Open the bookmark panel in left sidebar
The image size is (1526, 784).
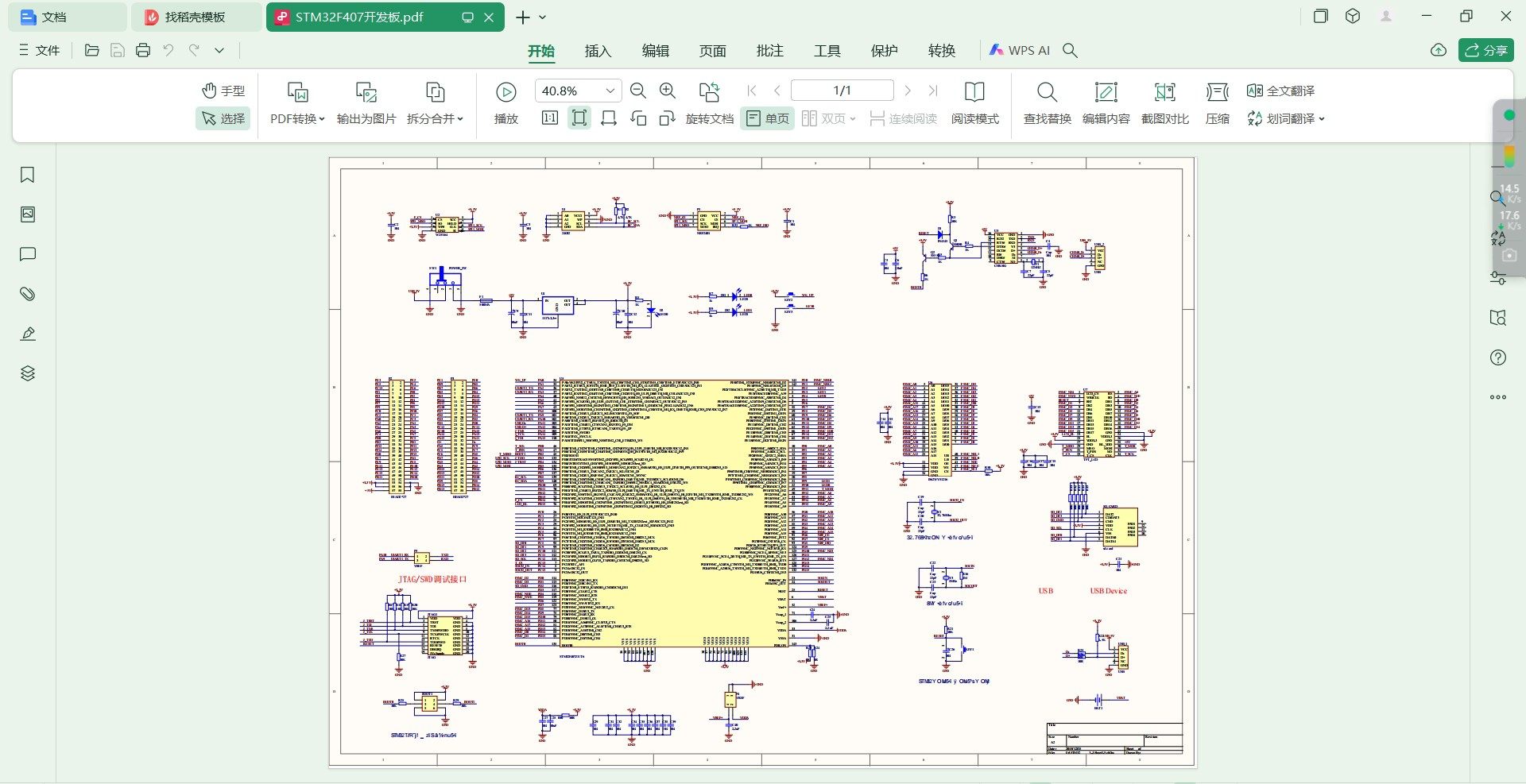28,175
